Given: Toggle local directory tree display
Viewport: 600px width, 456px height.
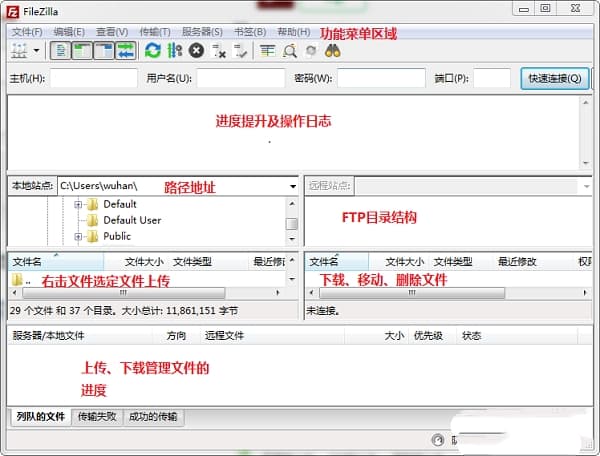Looking at the screenshot, I should tap(82, 51).
